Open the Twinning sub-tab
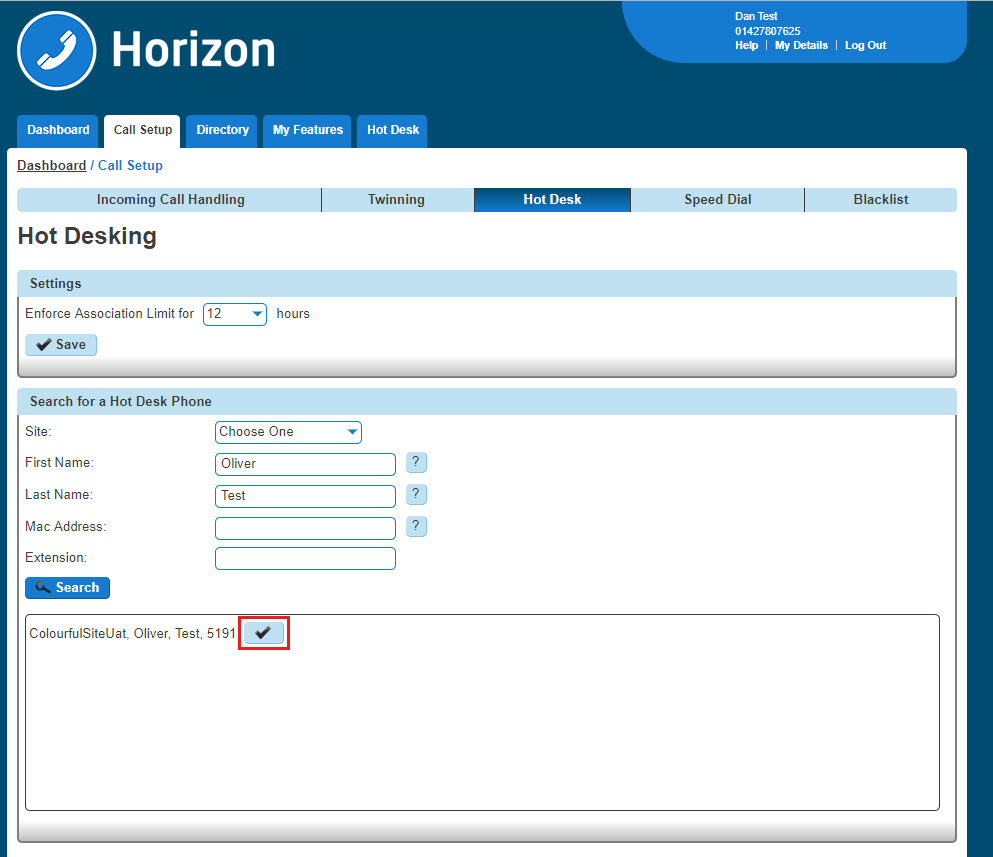Viewport: 993px width, 857px height. pyautogui.click(x=396, y=200)
